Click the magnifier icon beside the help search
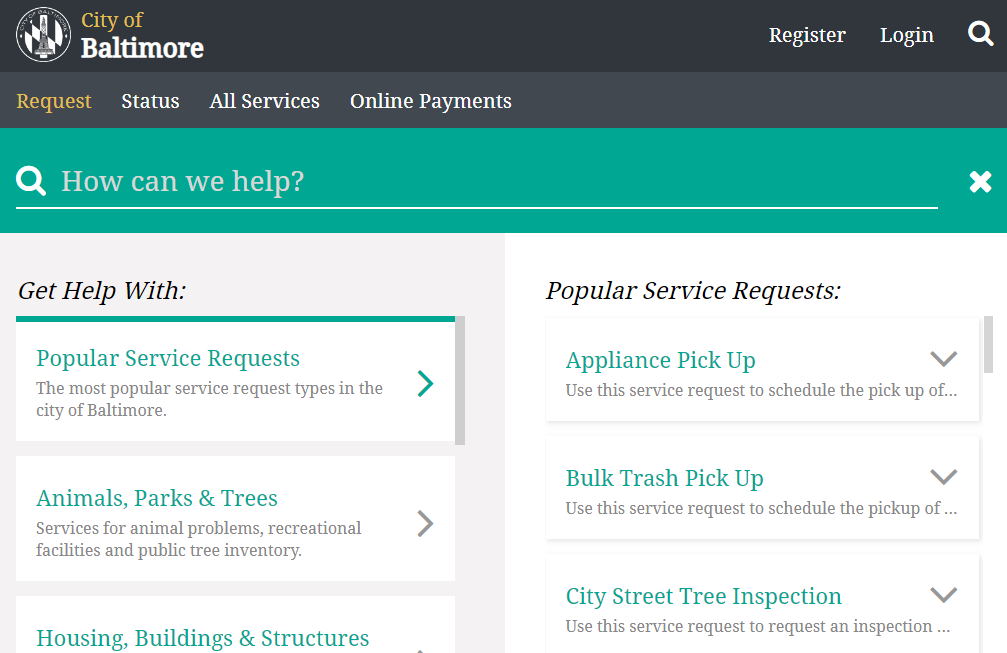1007x653 pixels. [31, 181]
